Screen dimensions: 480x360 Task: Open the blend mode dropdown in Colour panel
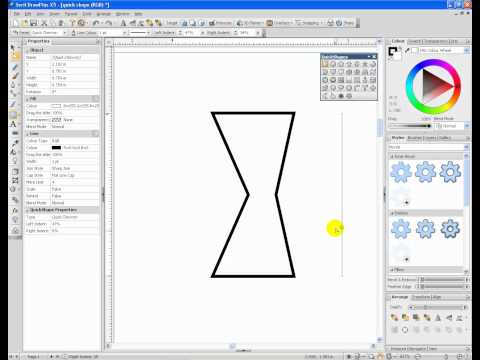466,126
